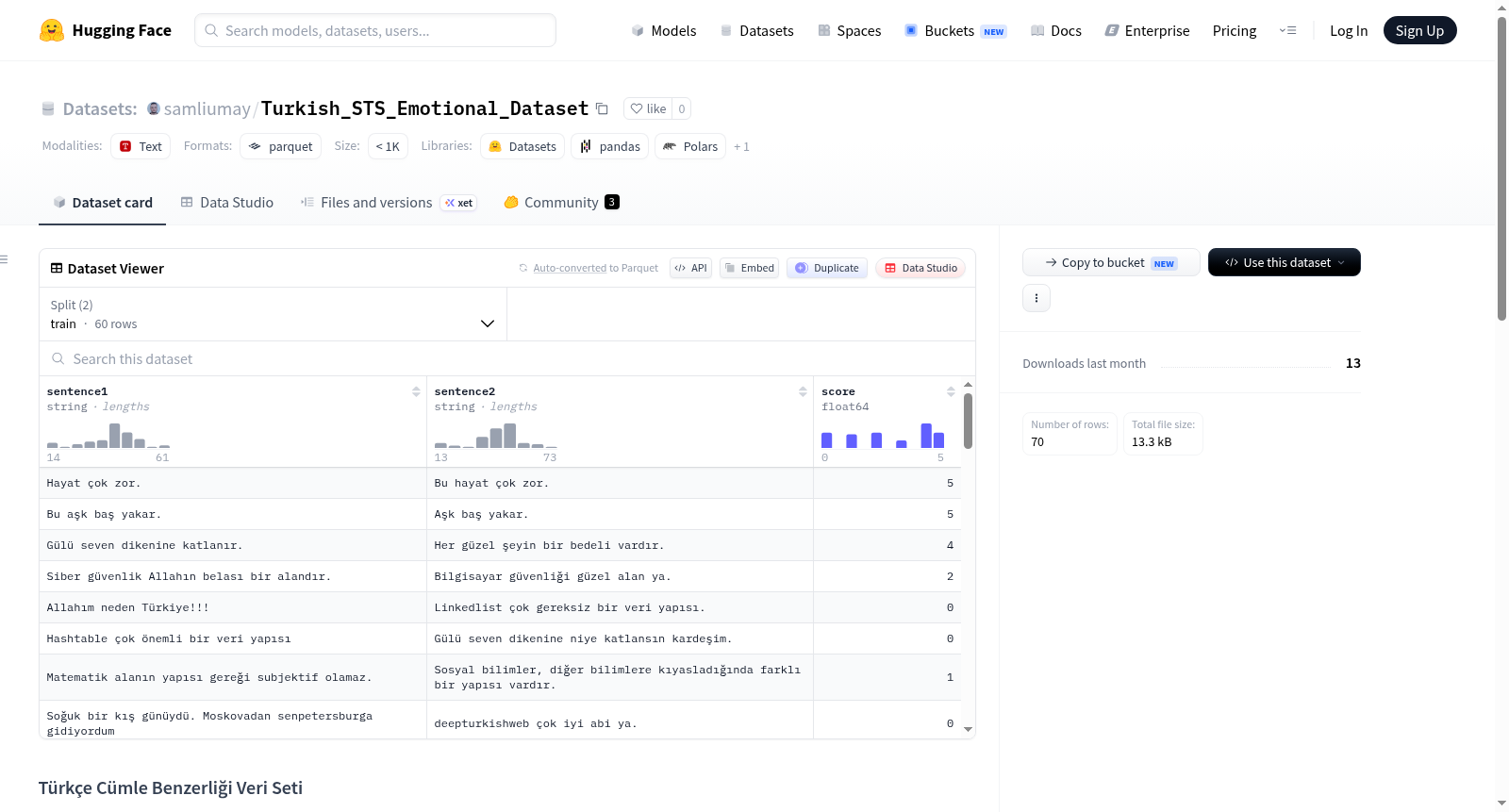
Task: Go to Datasets in top navigation
Action: pyautogui.click(x=756, y=31)
